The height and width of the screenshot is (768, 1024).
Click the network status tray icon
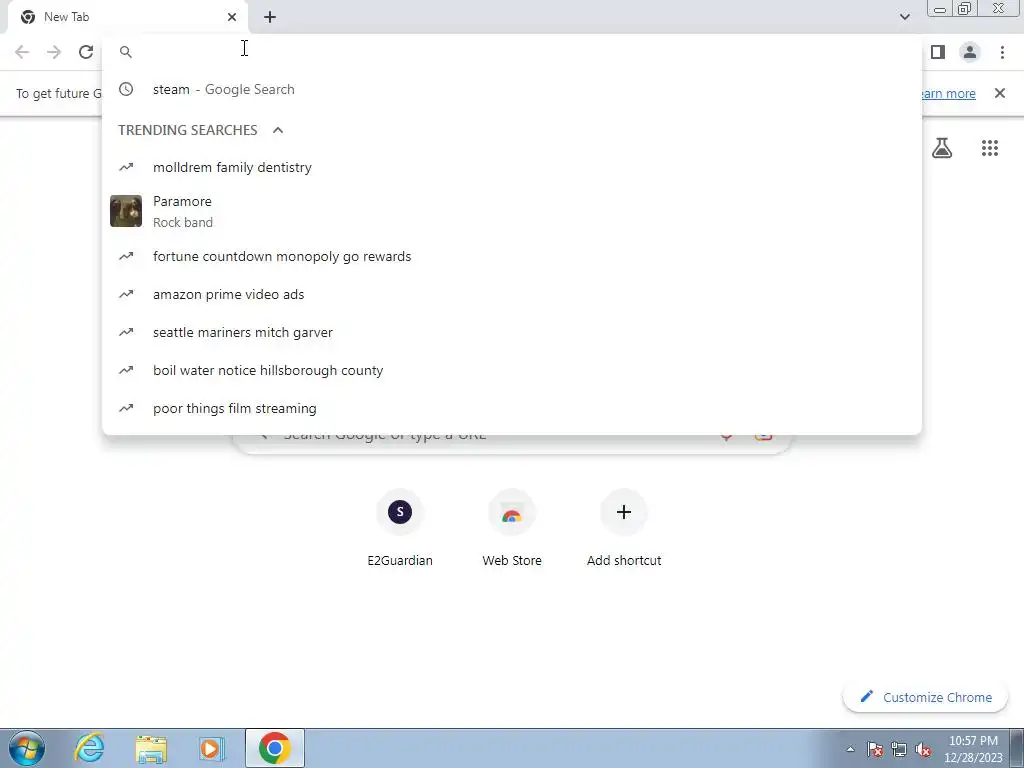(899, 750)
